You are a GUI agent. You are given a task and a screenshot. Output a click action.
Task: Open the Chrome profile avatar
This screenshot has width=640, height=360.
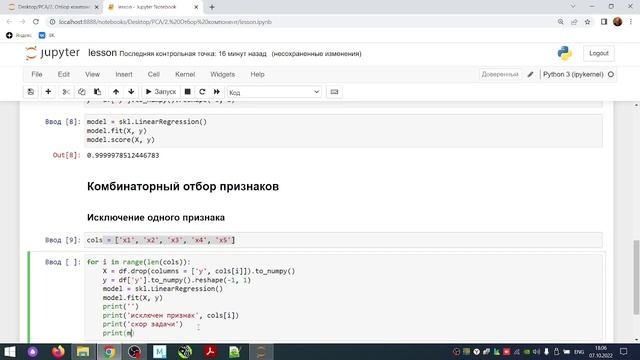(618, 22)
